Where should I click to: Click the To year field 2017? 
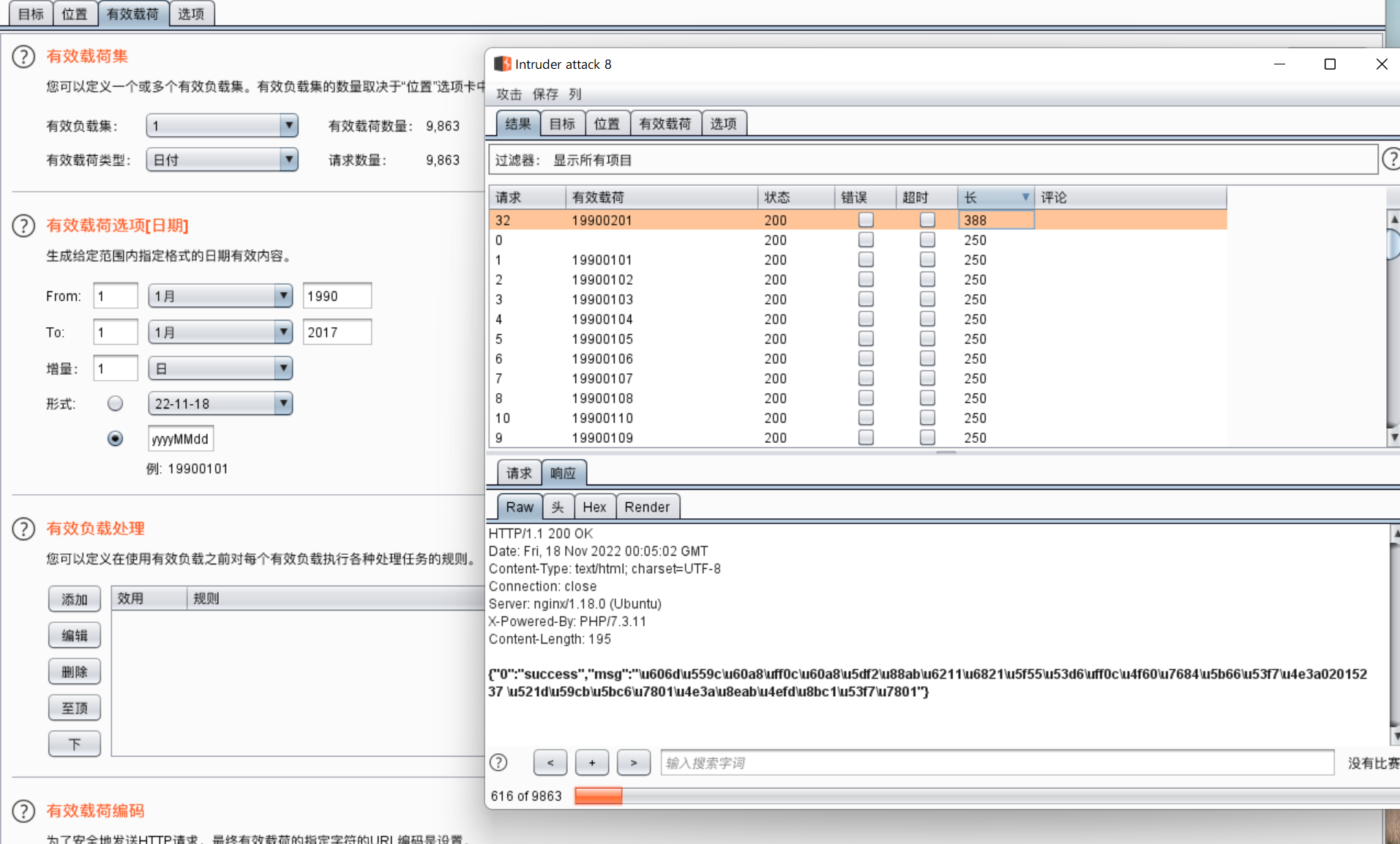pyautogui.click(x=337, y=332)
